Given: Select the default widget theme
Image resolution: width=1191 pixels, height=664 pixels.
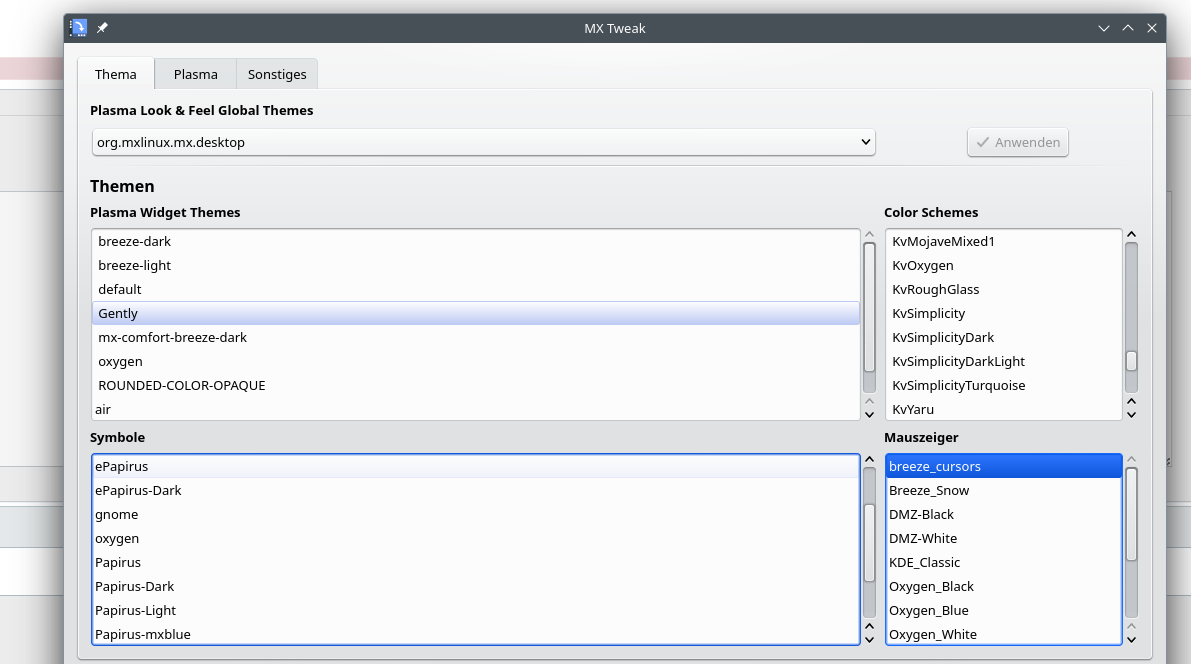Looking at the screenshot, I should [475, 289].
